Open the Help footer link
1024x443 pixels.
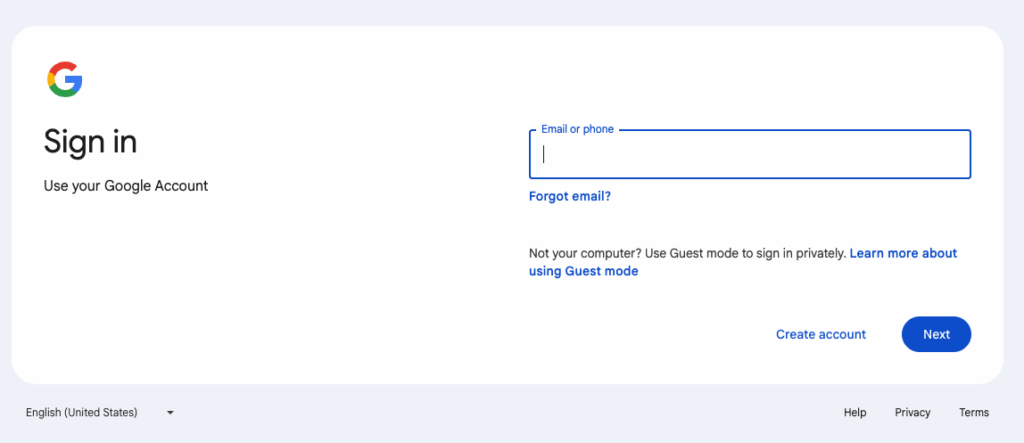855,412
